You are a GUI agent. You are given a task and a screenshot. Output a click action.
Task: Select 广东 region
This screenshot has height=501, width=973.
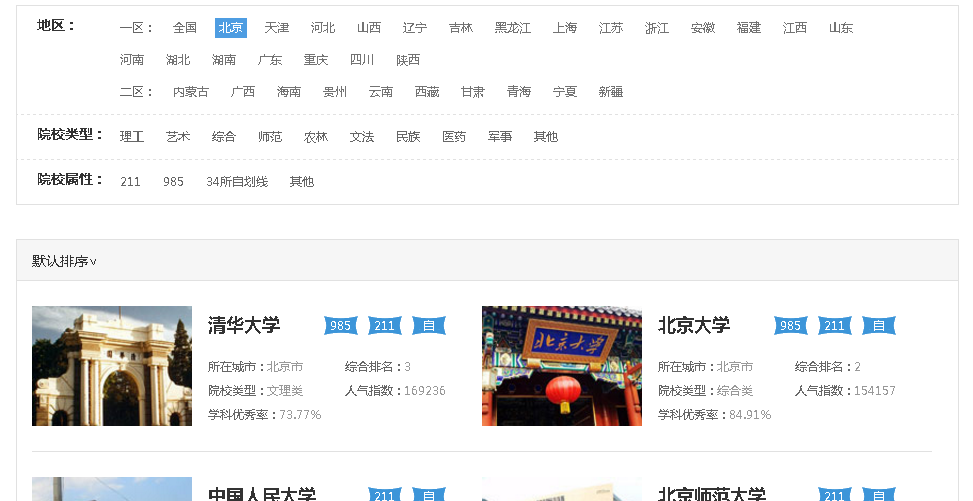pos(269,60)
